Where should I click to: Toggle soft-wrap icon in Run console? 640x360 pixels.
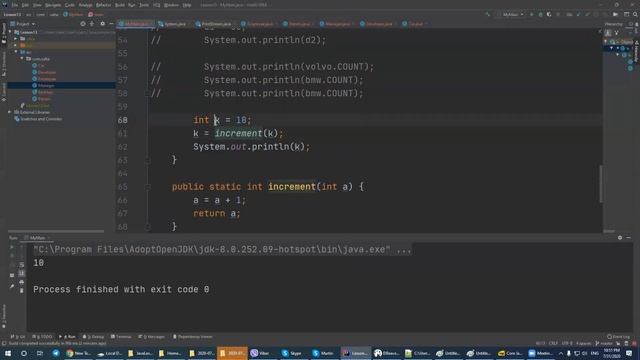[x=22, y=264]
